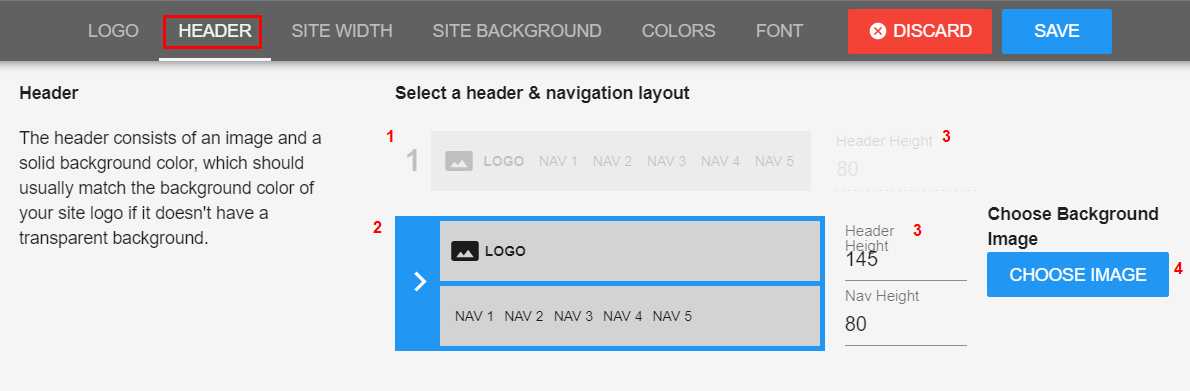This screenshot has height=391, width=1190.
Task: Click the Header Height field showing 145
Action: (906, 260)
